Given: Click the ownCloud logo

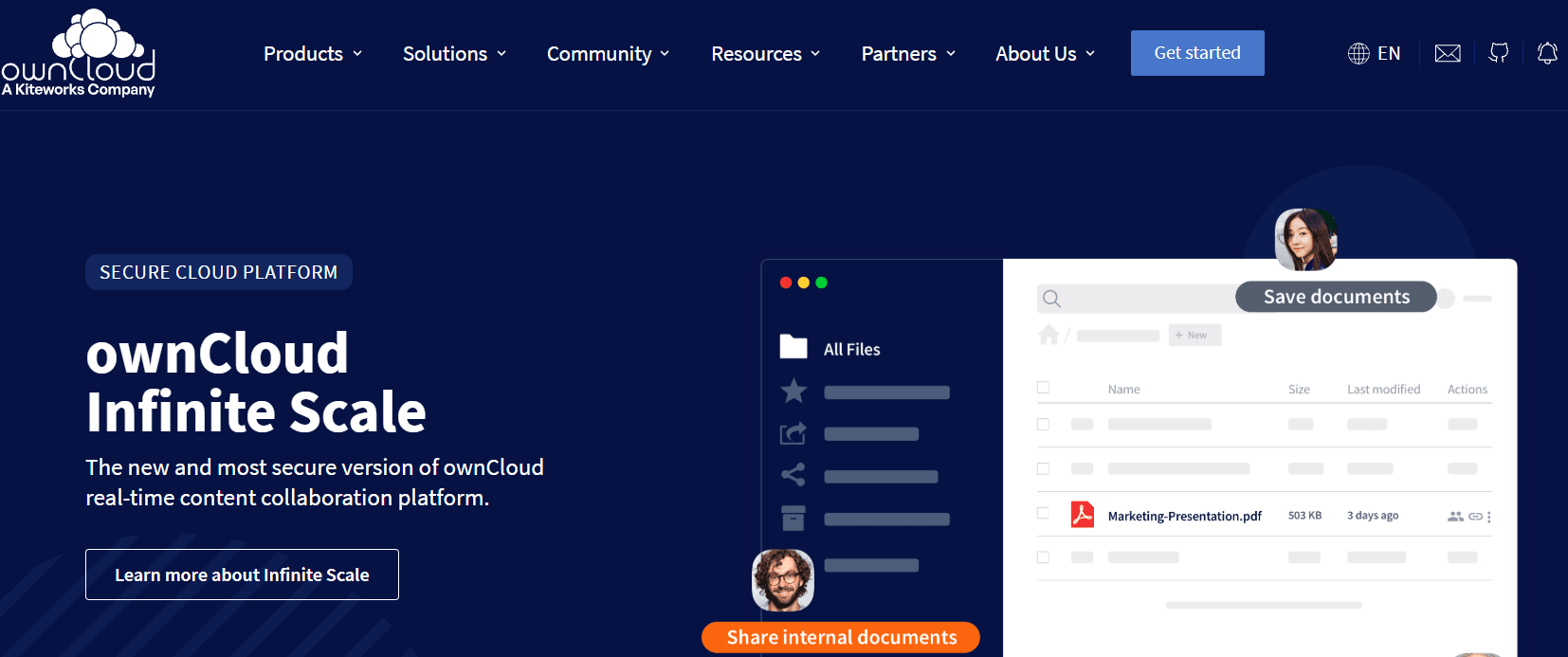Looking at the screenshot, I should point(79,53).
